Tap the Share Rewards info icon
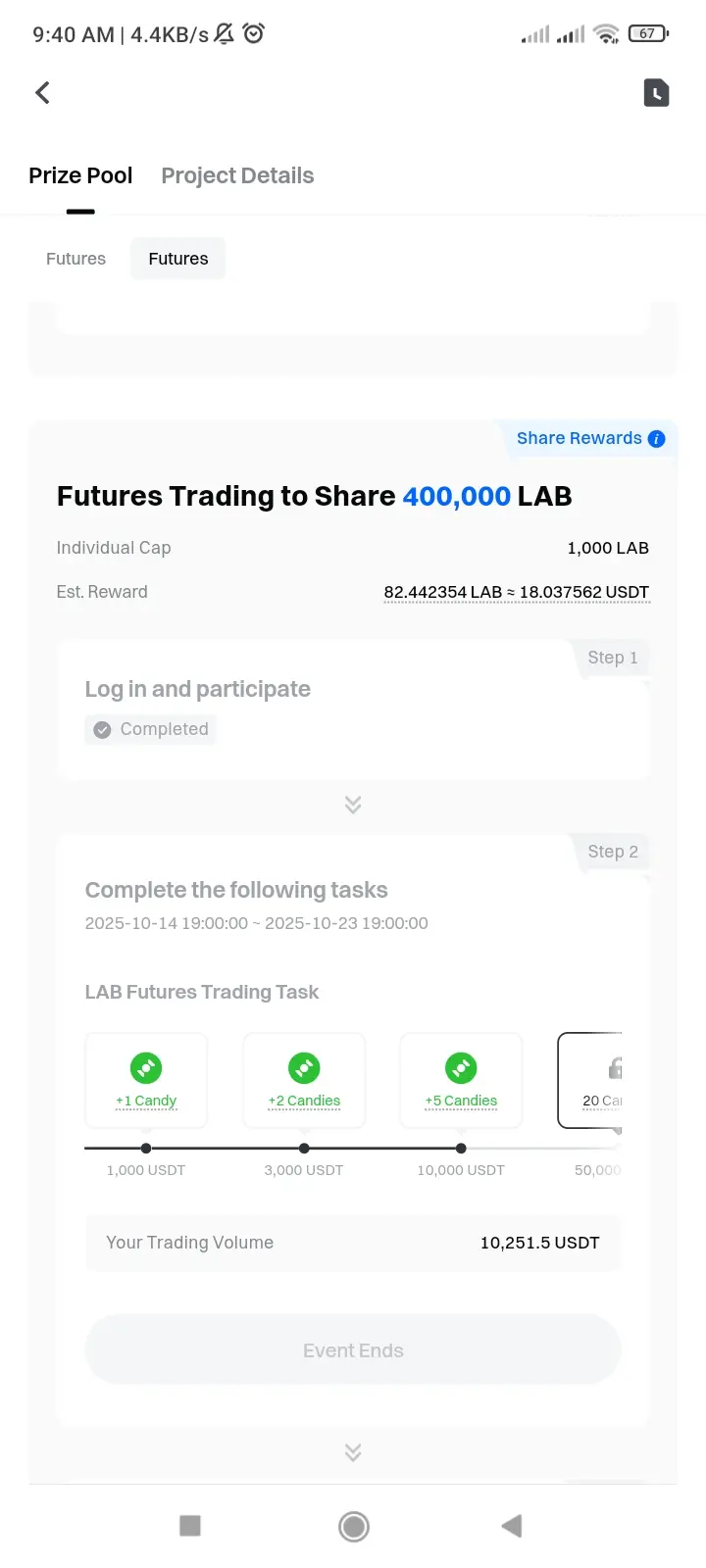Image resolution: width=706 pixels, height=1568 pixels. (657, 439)
